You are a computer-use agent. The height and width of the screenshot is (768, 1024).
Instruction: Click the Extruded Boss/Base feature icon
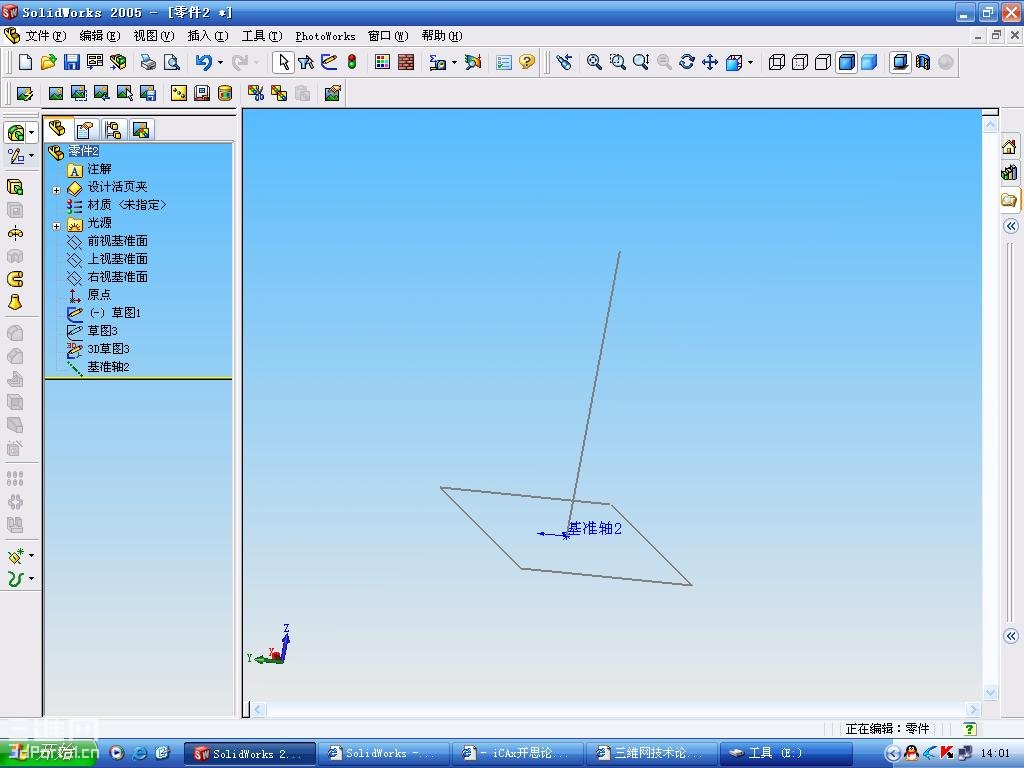tap(15, 187)
